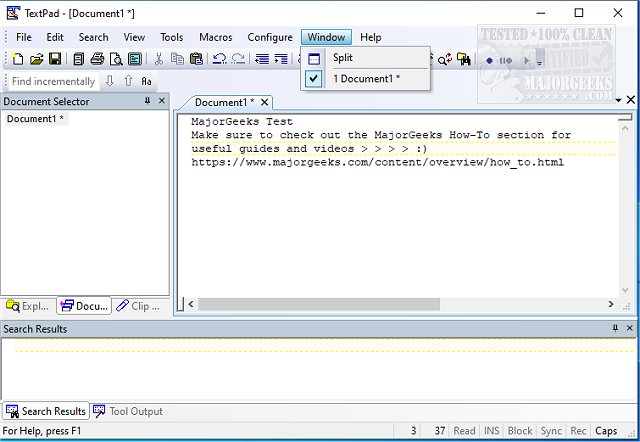The width and height of the screenshot is (640, 442).
Task: Click the editor's scroll down arrow
Action: click(x=625, y=290)
